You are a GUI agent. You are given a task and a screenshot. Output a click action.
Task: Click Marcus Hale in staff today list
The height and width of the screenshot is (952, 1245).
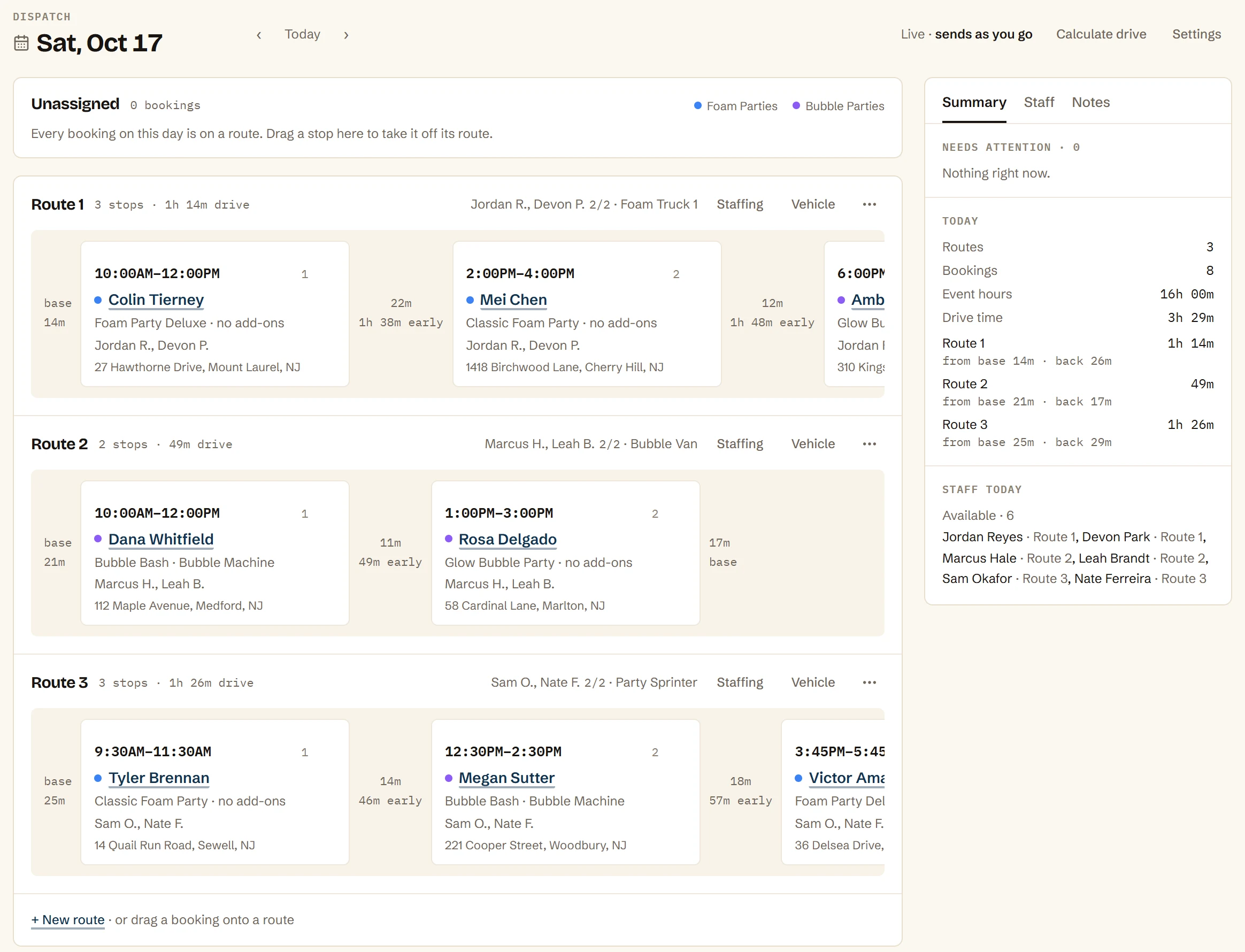pos(979,558)
